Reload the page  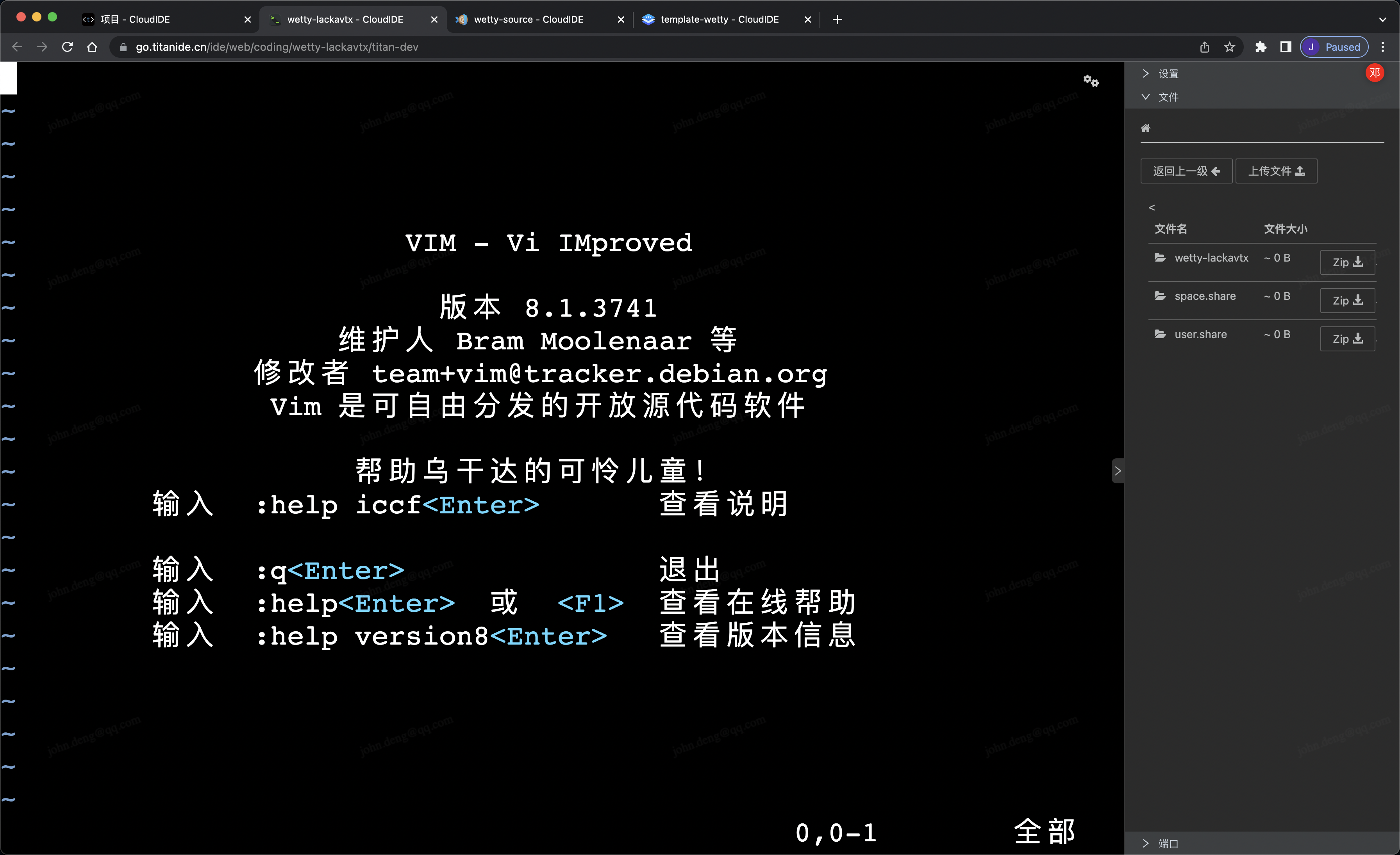[67, 47]
